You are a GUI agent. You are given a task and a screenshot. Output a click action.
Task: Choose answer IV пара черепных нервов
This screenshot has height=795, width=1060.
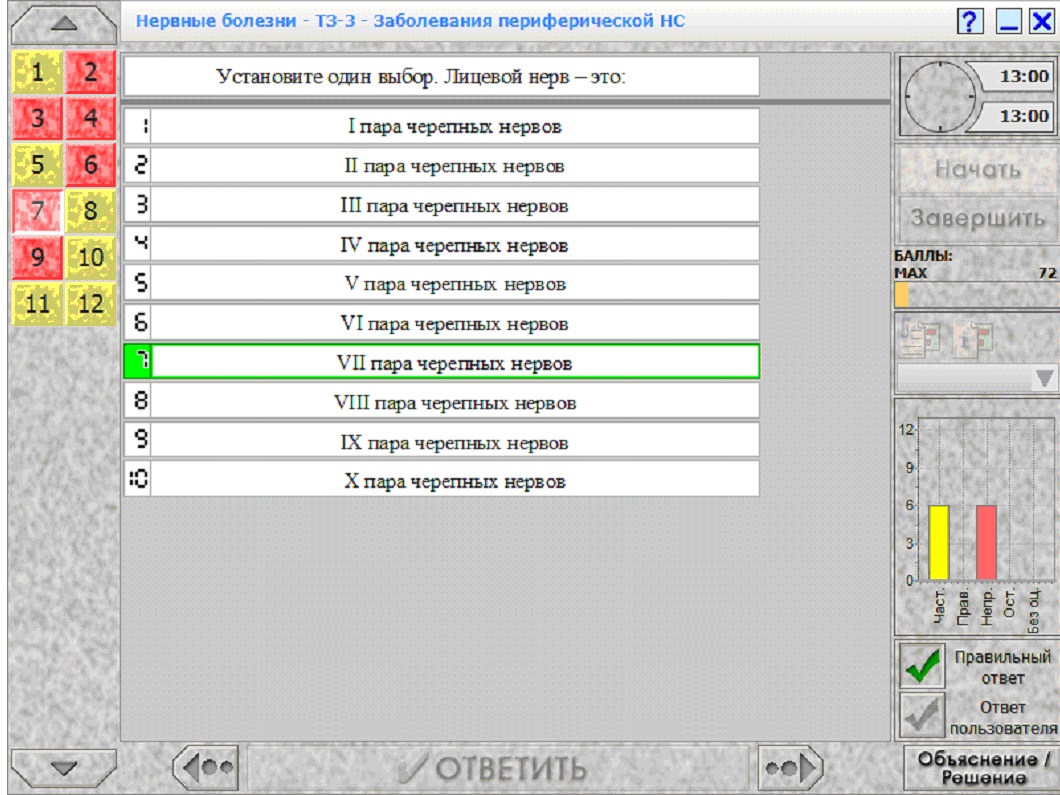441,245
